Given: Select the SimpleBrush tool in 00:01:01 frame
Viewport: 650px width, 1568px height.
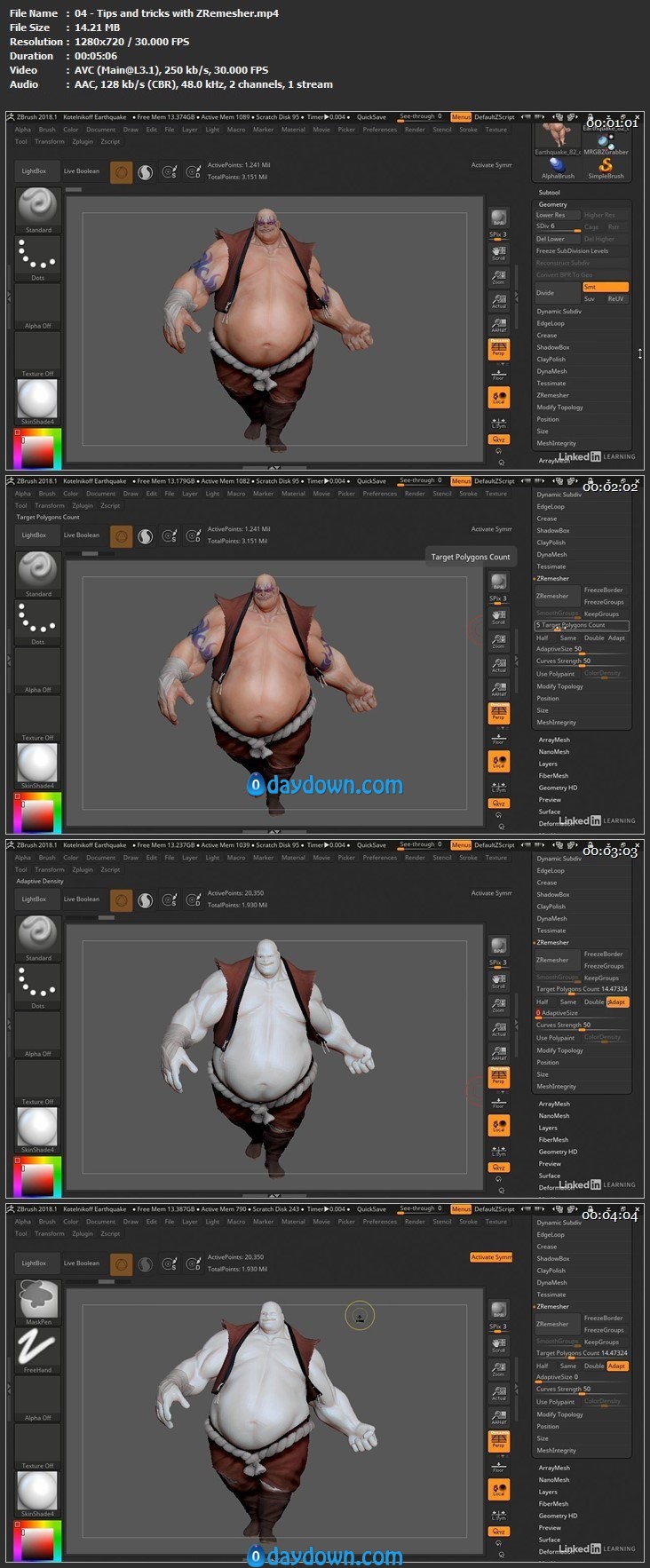Looking at the screenshot, I should pos(606,167).
